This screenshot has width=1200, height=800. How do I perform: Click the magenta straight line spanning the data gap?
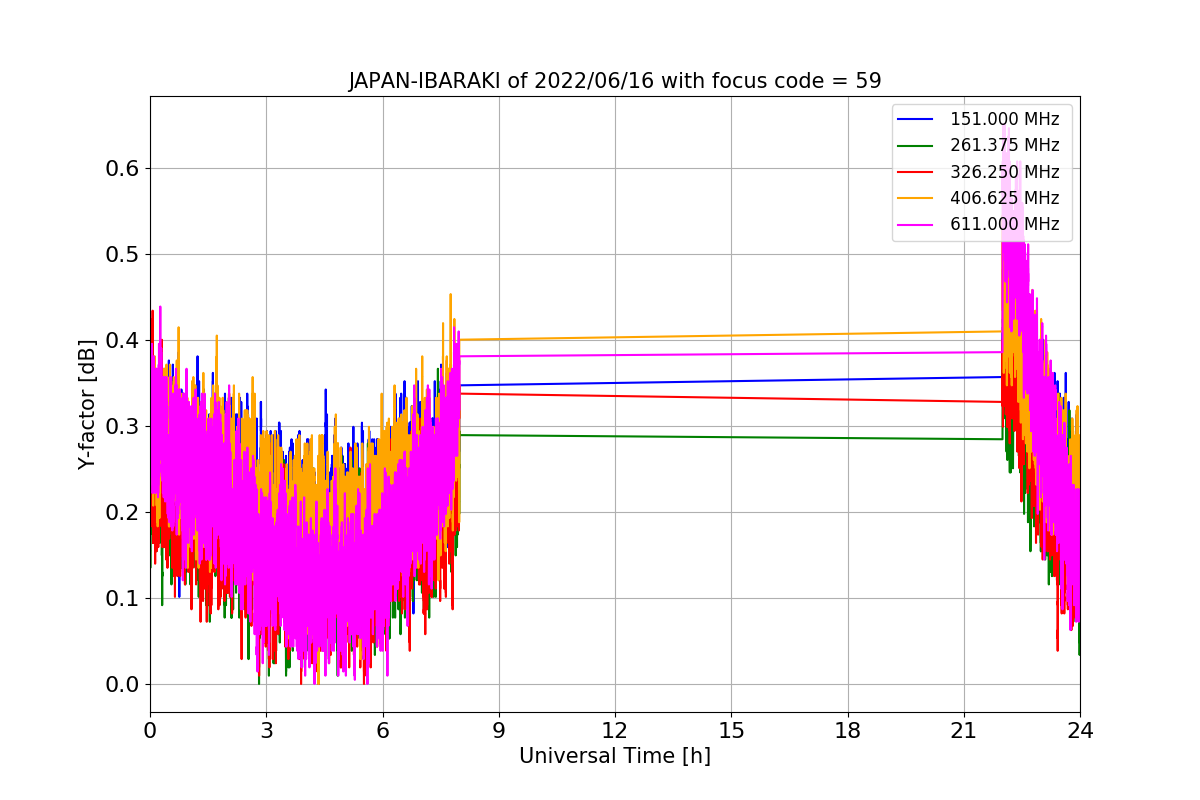point(730,354)
